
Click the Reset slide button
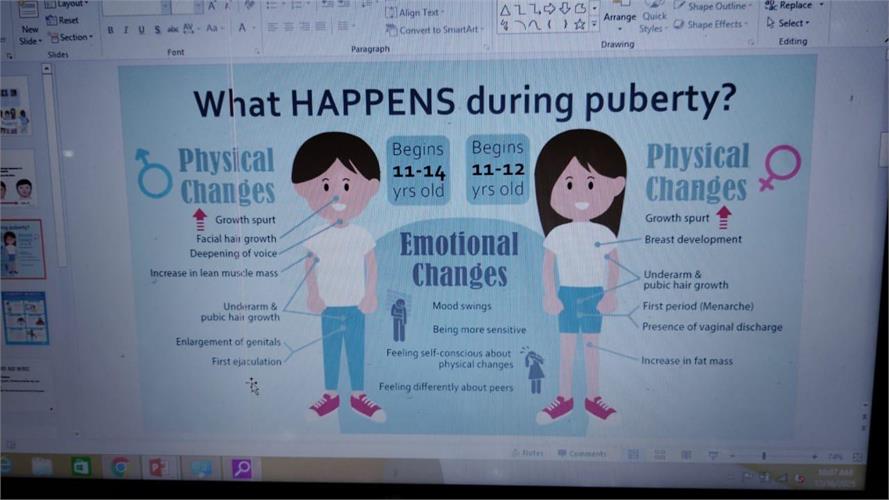tap(63, 20)
